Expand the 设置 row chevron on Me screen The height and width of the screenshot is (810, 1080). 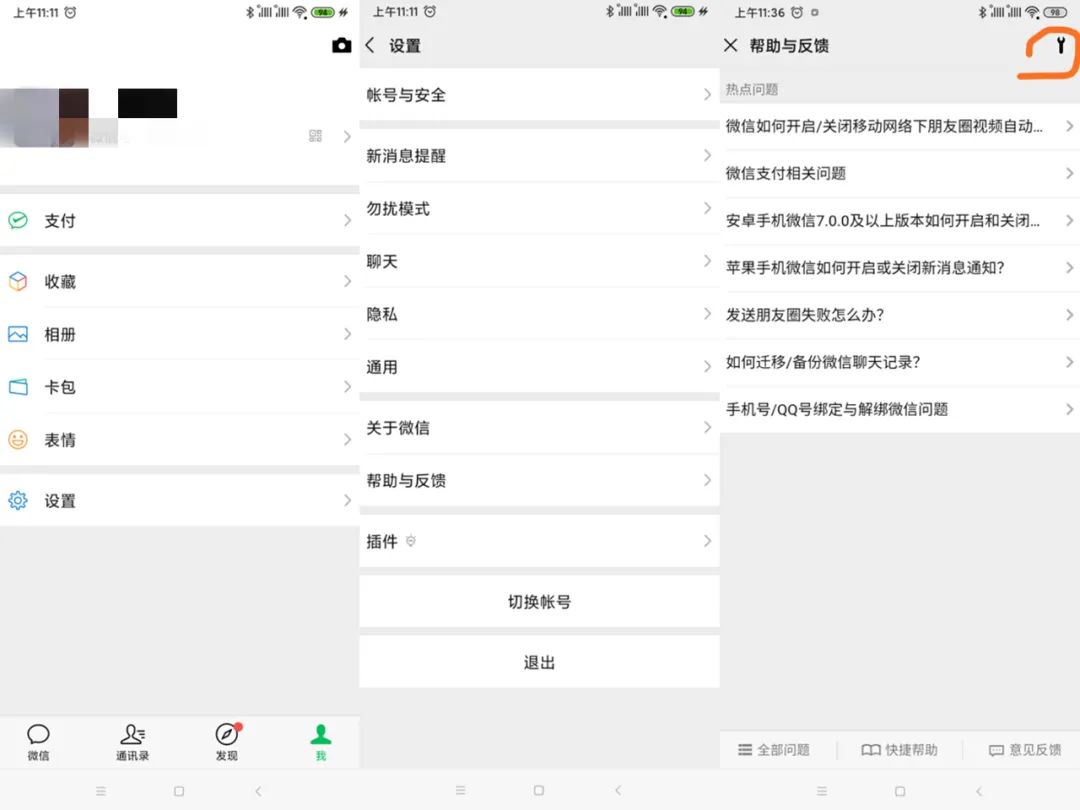pyautogui.click(x=347, y=500)
